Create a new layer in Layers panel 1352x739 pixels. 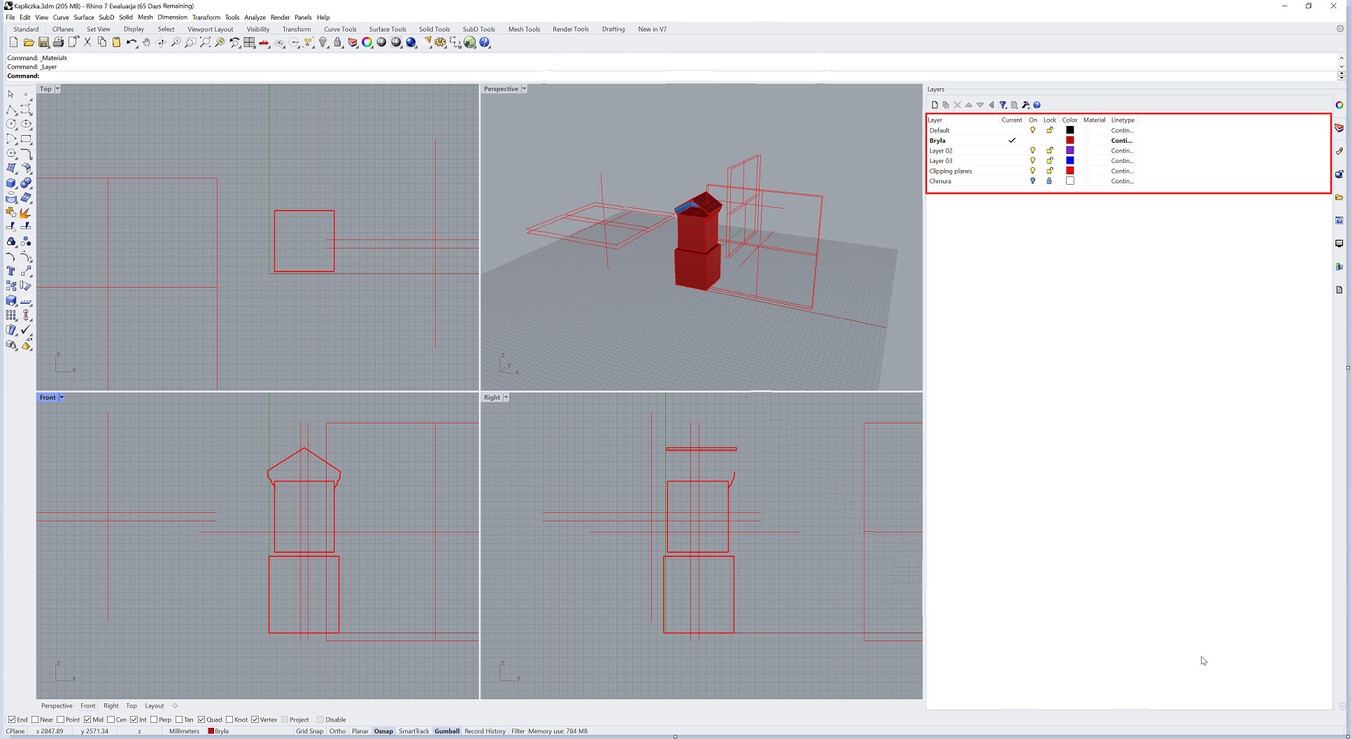click(934, 105)
